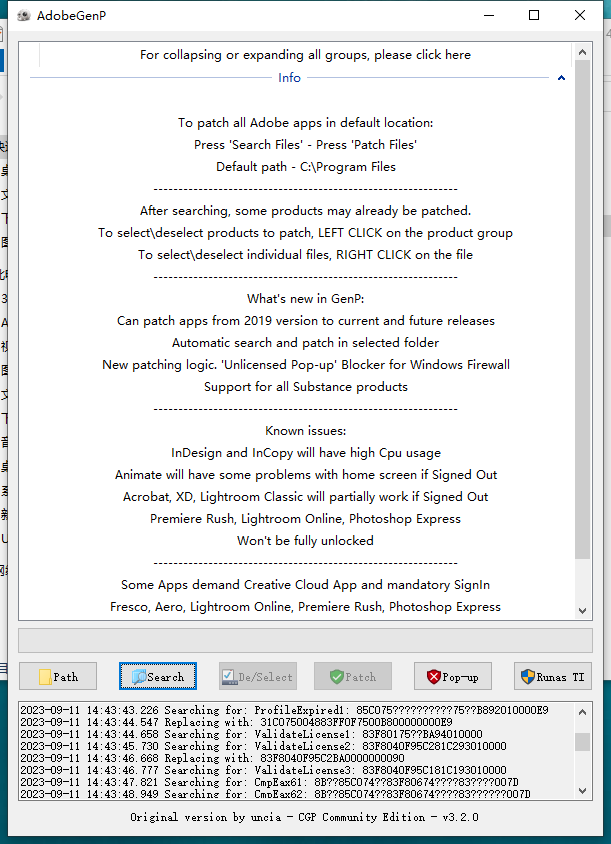Click the empty progress bar
Viewport: 611px width, 844px height.
305,640
